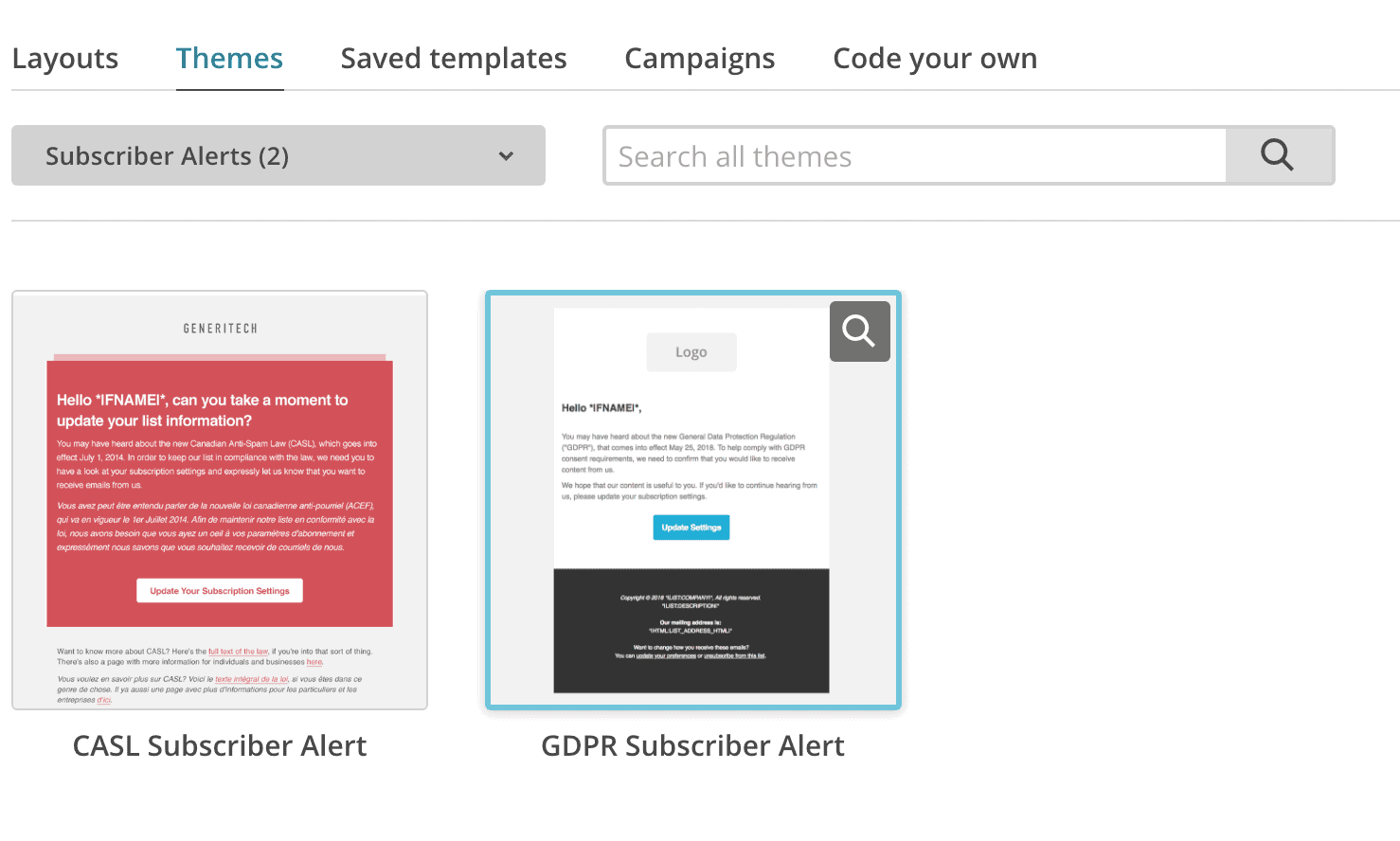Click the search magnifier button
The width and height of the screenshot is (1400, 841).
[1278, 155]
